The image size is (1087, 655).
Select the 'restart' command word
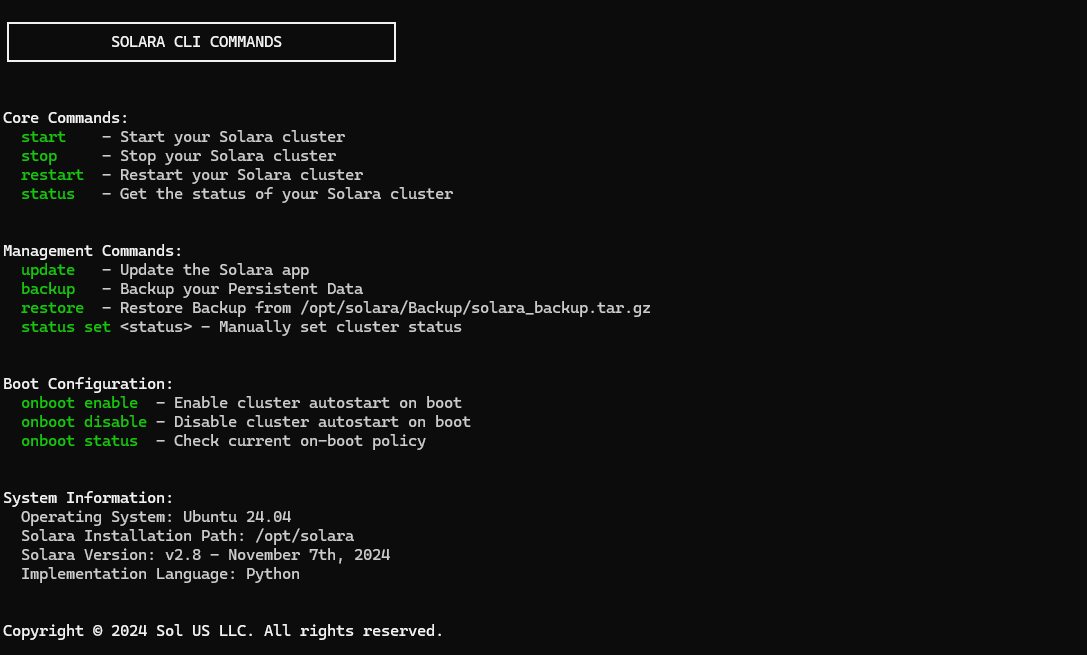[x=52, y=175]
